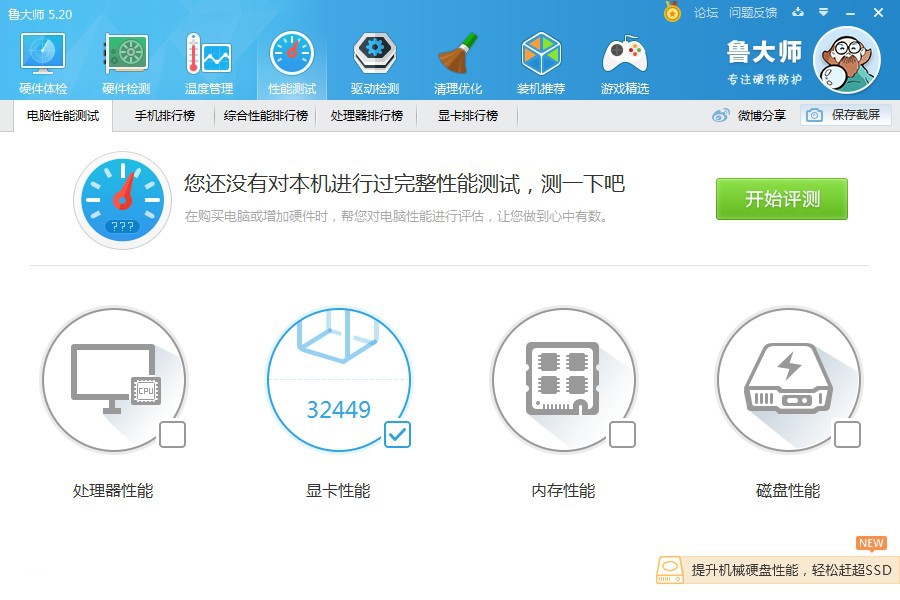Click the 内存性能 label
Image resolution: width=900 pixels, height=600 pixels.
click(563, 490)
